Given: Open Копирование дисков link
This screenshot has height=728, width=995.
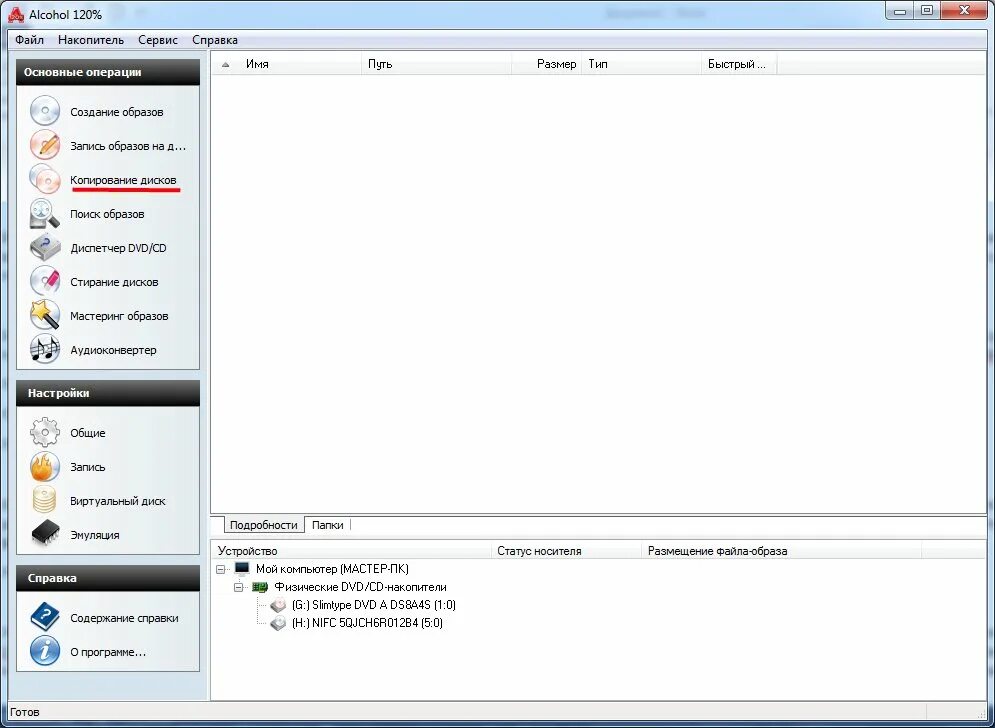Looking at the screenshot, I should click(x=123, y=180).
